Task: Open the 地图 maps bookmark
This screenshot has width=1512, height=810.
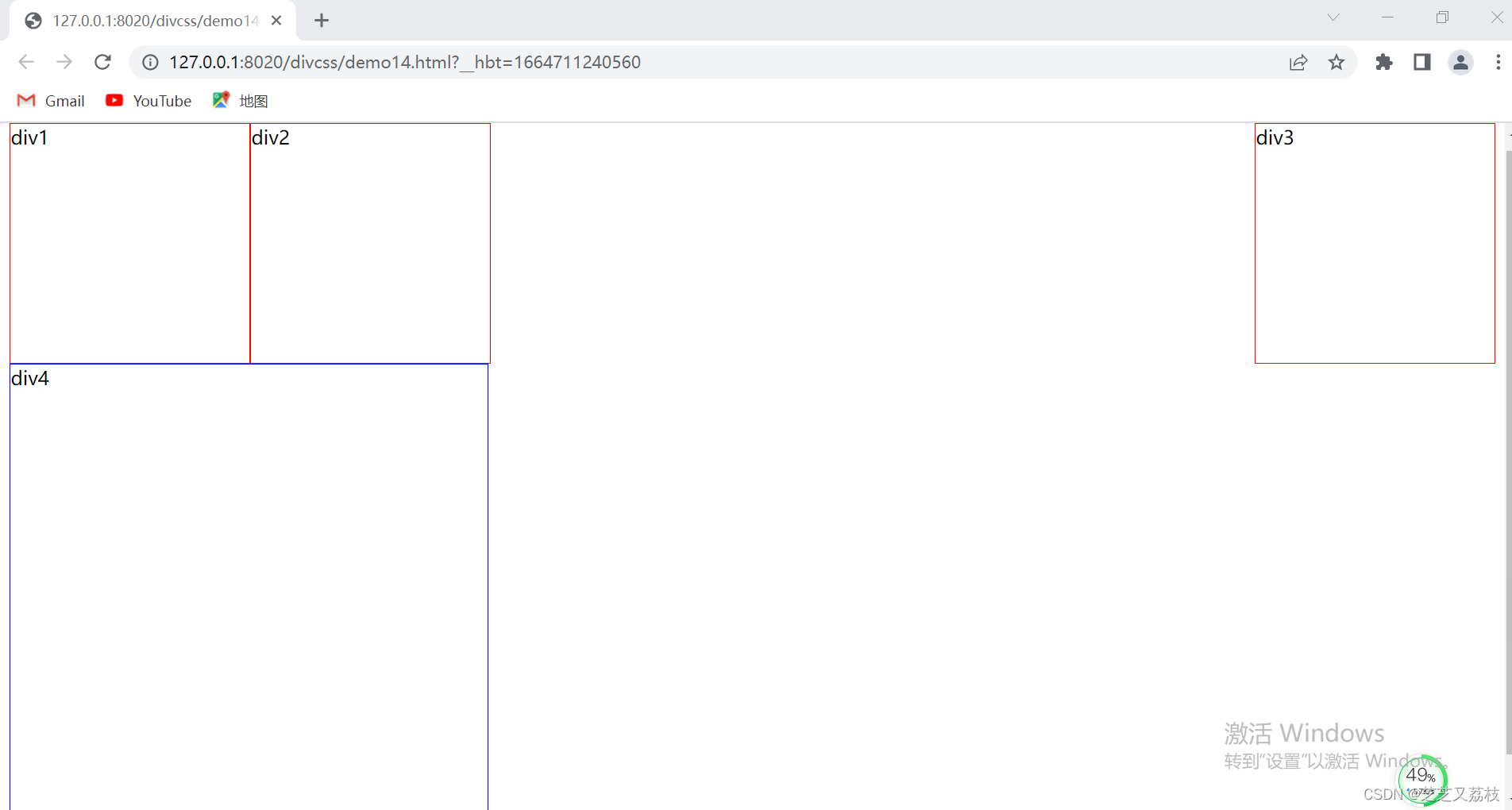Action: (240, 101)
